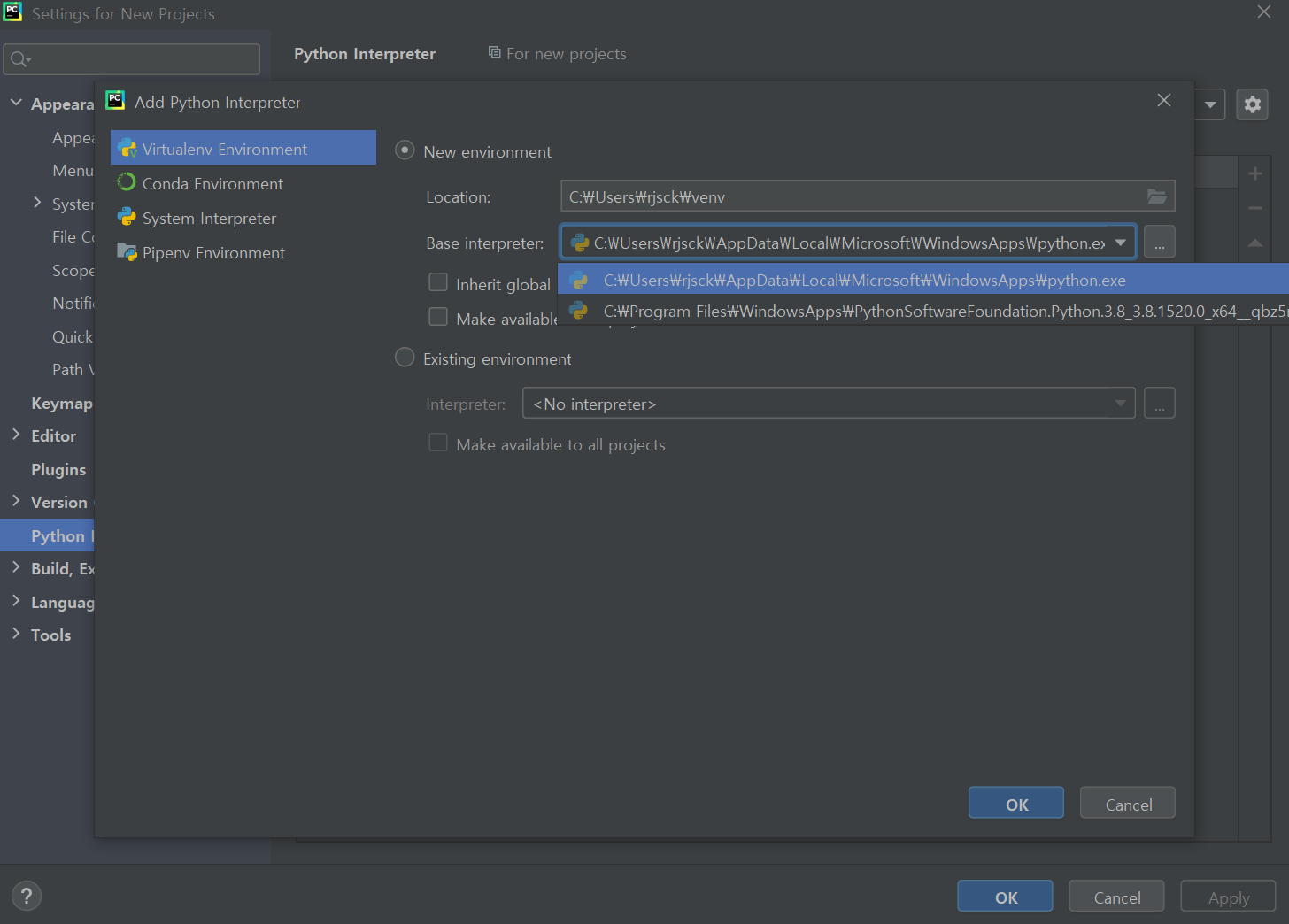The height and width of the screenshot is (924, 1289).
Task: Collapse the Appearance settings tree node
Action: point(16,103)
